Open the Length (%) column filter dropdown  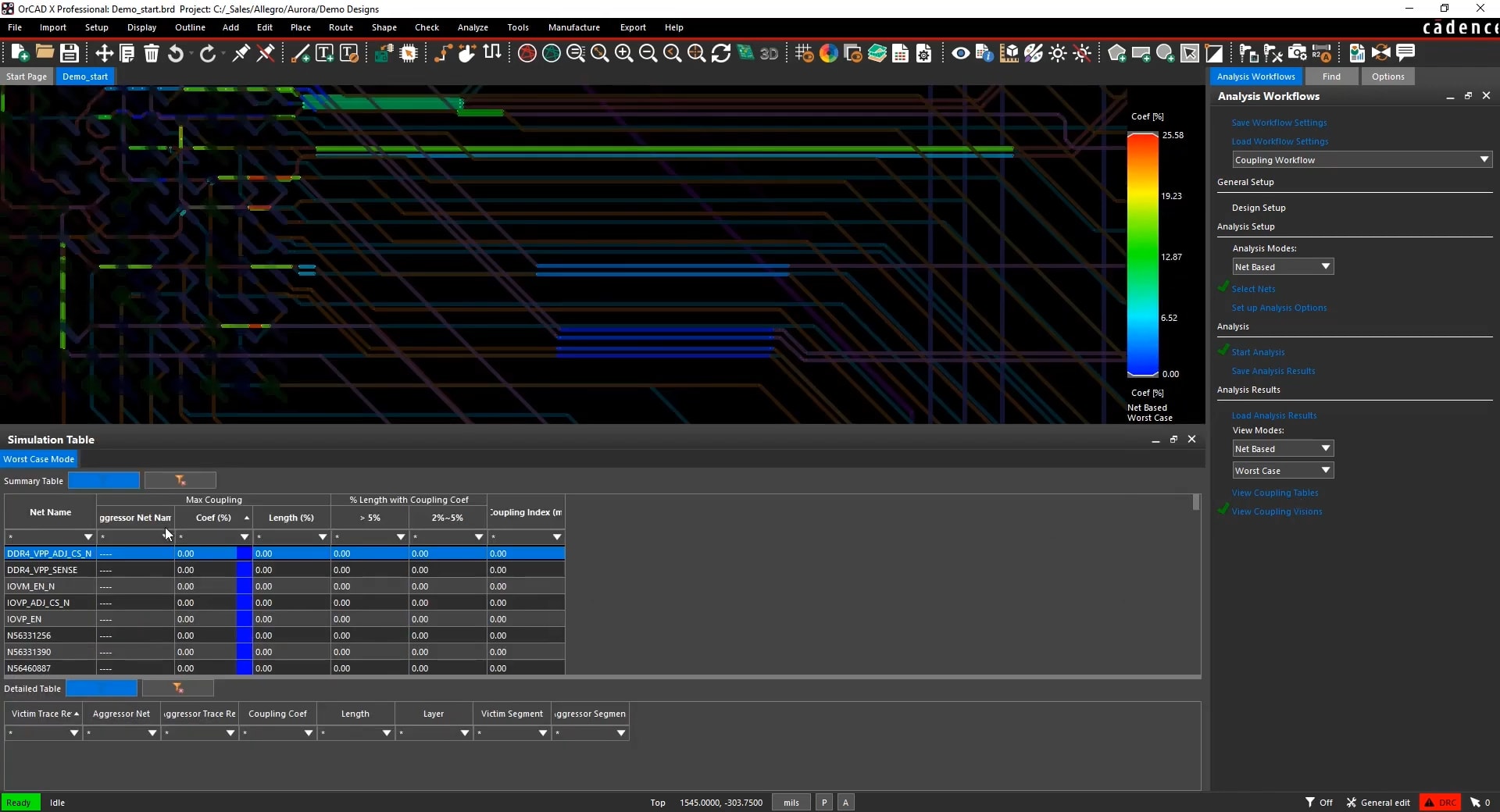point(322,537)
